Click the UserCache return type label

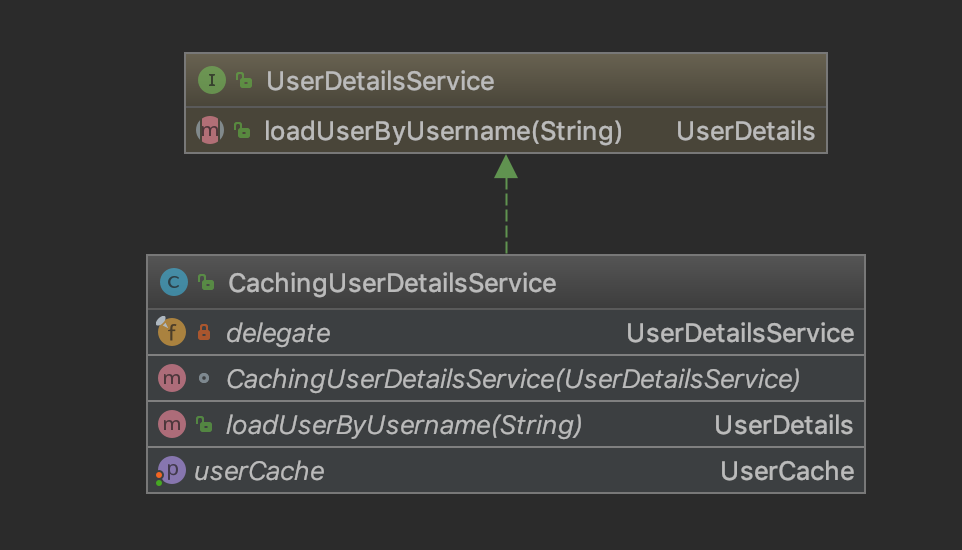787,471
